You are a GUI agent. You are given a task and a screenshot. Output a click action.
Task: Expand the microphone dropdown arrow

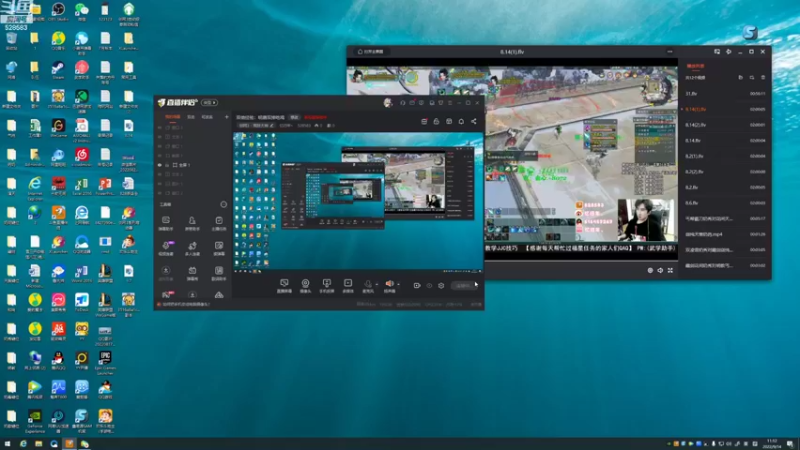pos(377,284)
